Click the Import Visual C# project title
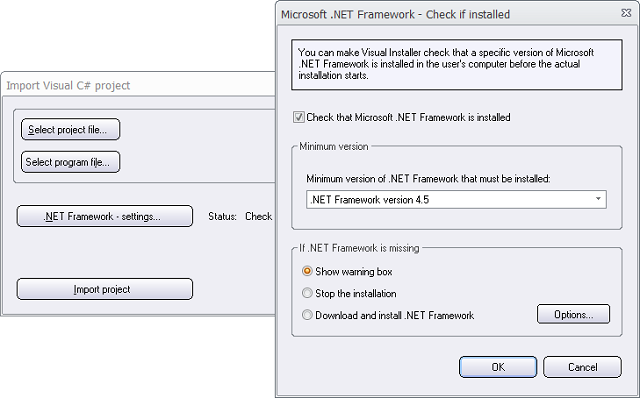Image resolution: width=640 pixels, height=398 pixels. pos(68,85)
